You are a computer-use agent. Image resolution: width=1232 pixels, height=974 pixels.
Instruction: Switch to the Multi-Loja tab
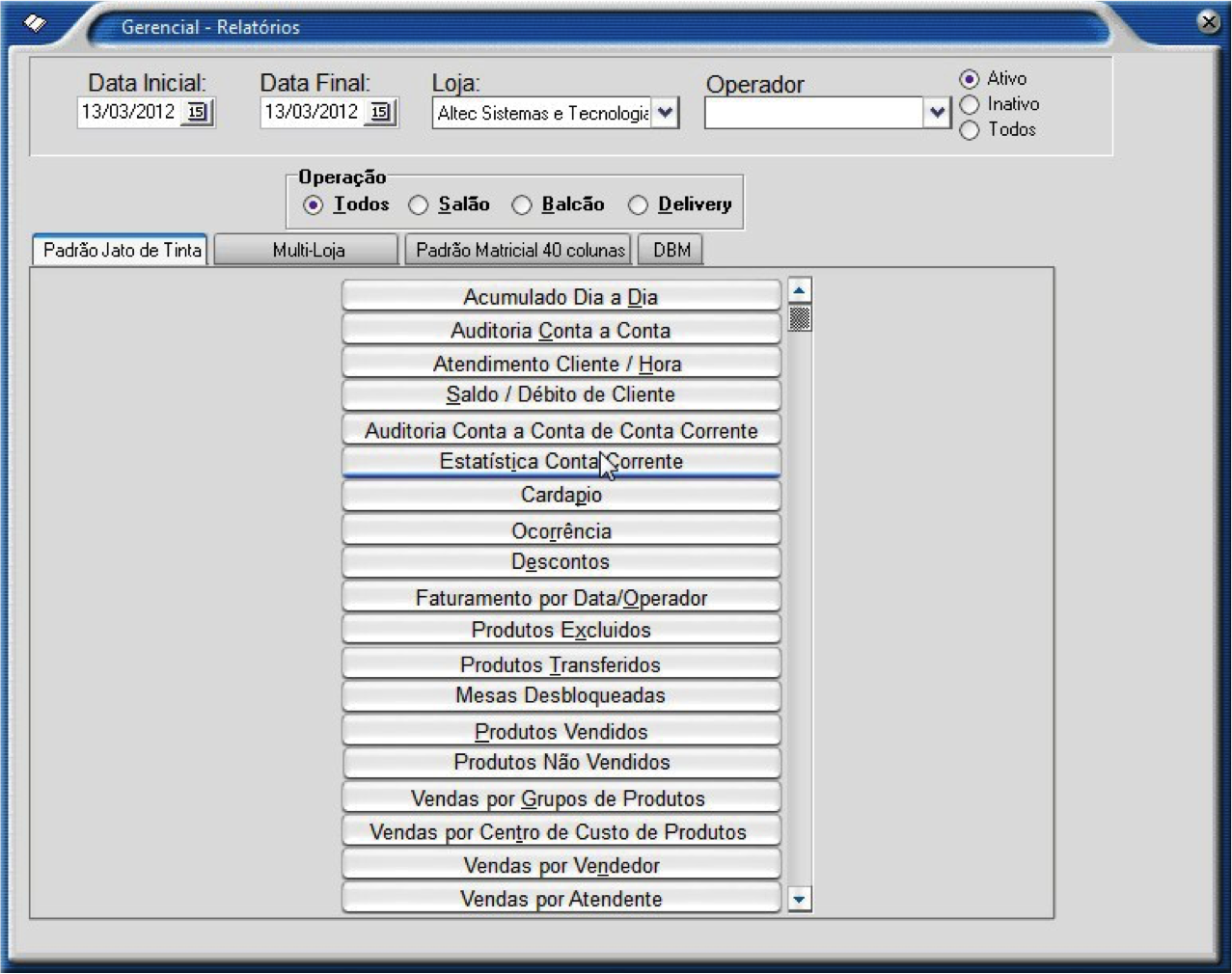[307, 250]
